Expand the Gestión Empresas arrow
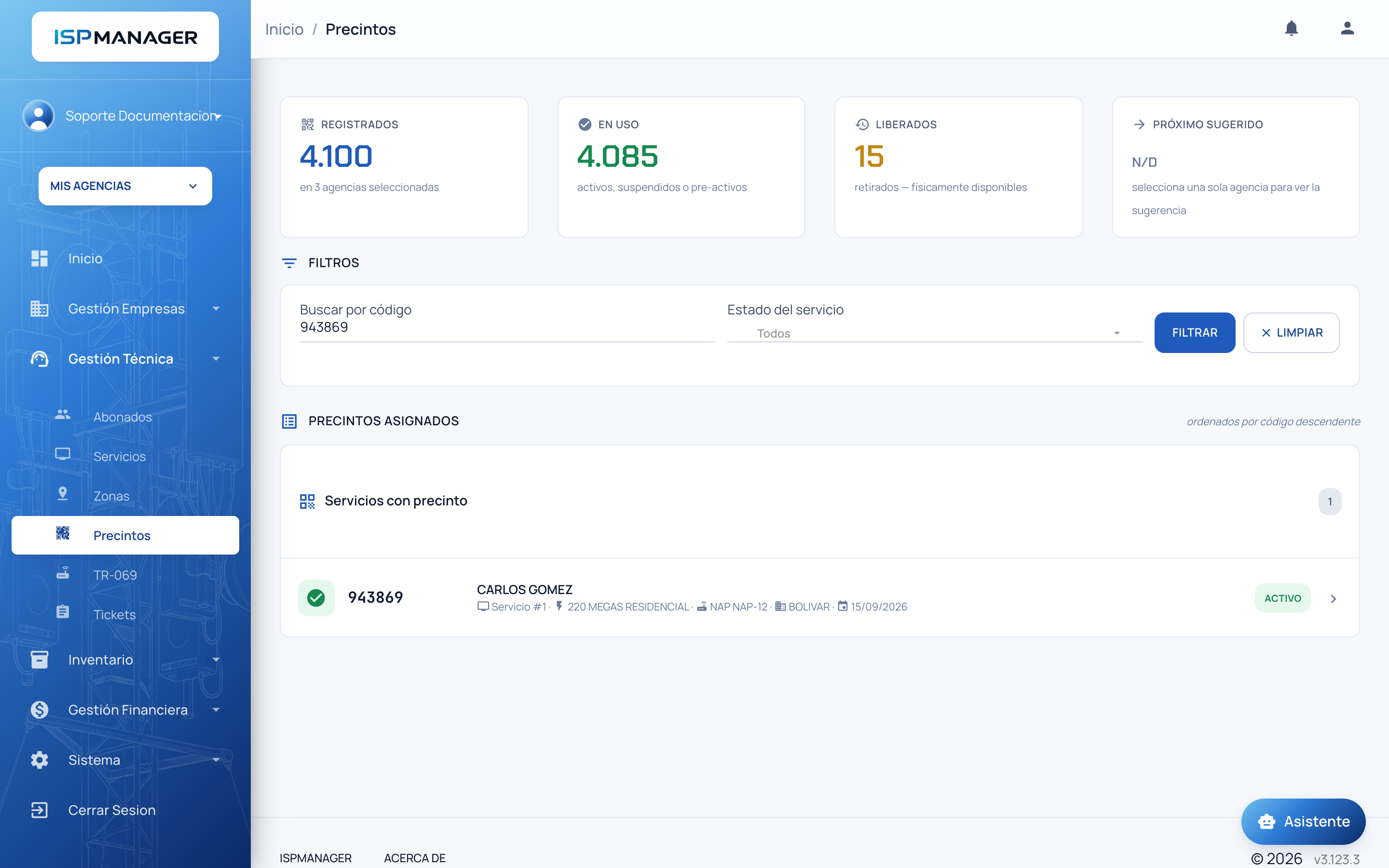The image size is (1389, 868). (216, 309)
